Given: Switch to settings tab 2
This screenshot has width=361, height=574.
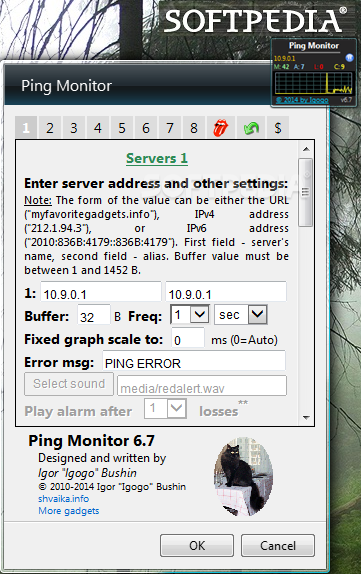Looking at the screenshot, I should [x=50, y=128].
